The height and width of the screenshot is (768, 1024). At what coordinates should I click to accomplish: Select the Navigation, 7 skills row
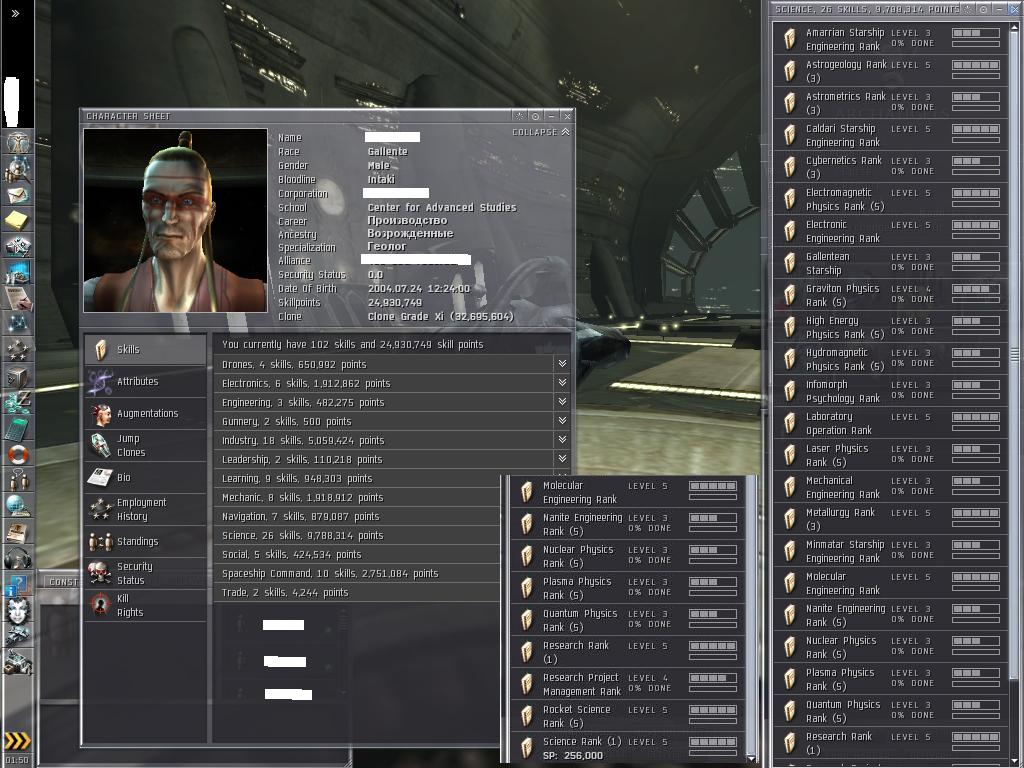point(358,517)
